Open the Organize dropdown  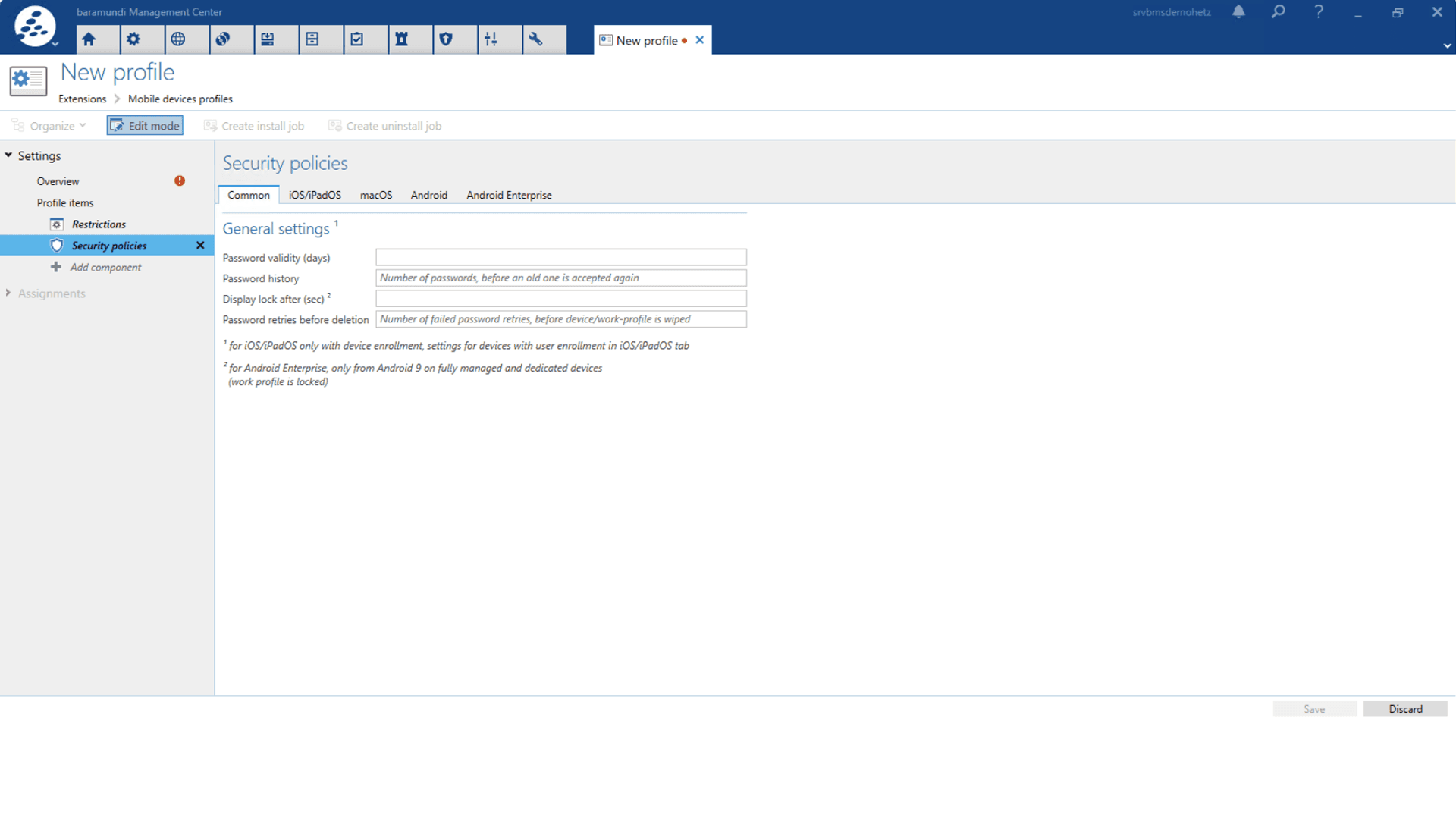[x=49, y=126]
